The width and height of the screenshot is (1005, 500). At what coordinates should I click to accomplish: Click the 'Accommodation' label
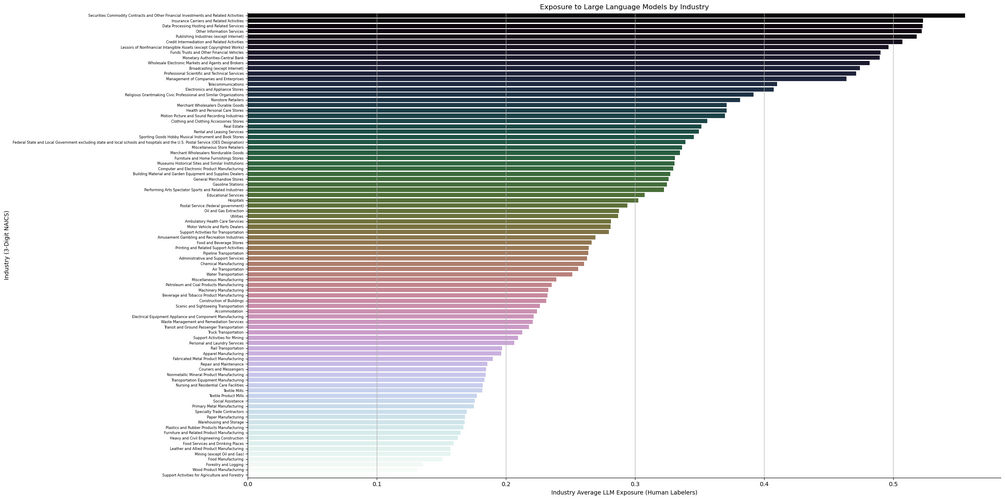point(229,312)
